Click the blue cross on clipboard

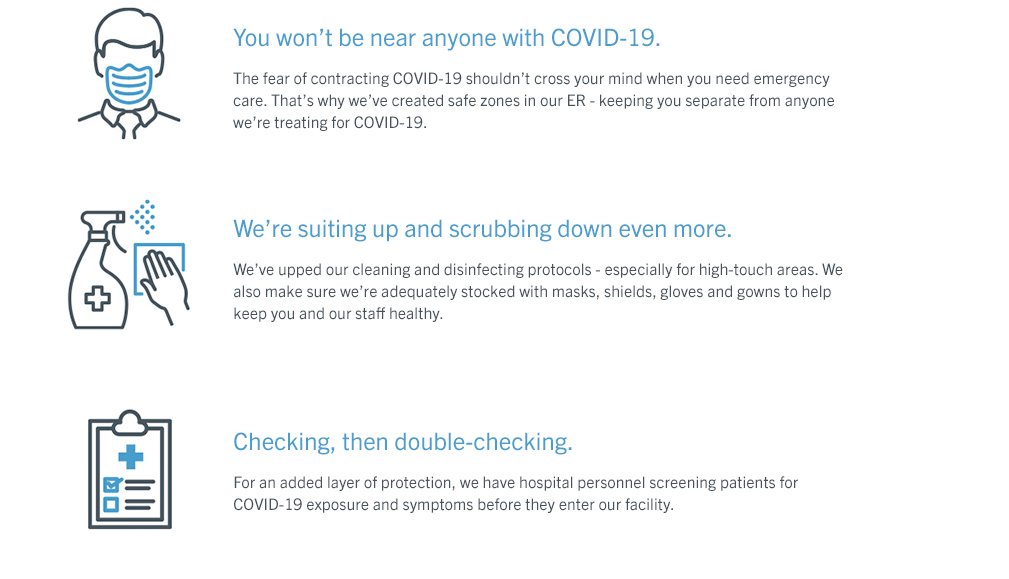131,457
